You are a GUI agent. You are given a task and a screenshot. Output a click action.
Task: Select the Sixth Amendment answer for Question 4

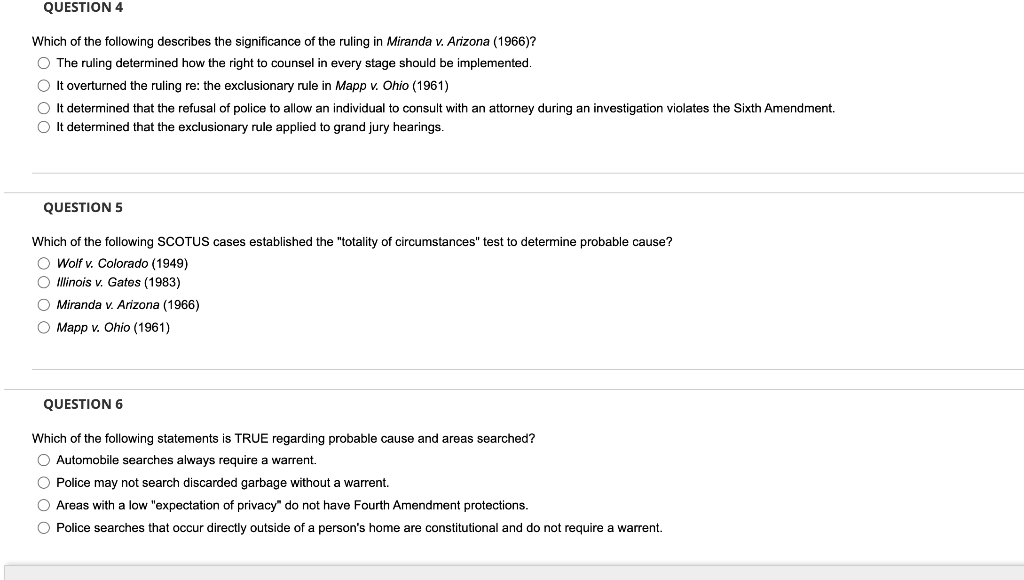pos(44,106)
